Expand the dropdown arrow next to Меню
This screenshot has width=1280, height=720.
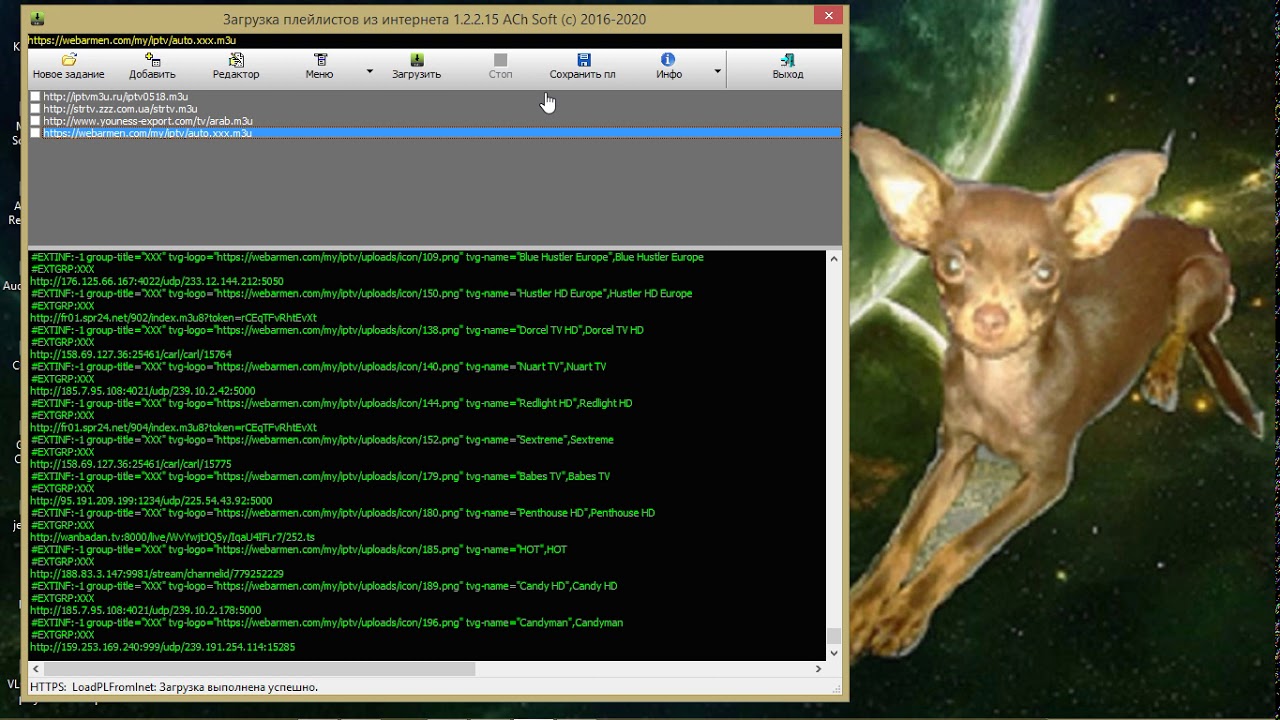coord(369,71)
